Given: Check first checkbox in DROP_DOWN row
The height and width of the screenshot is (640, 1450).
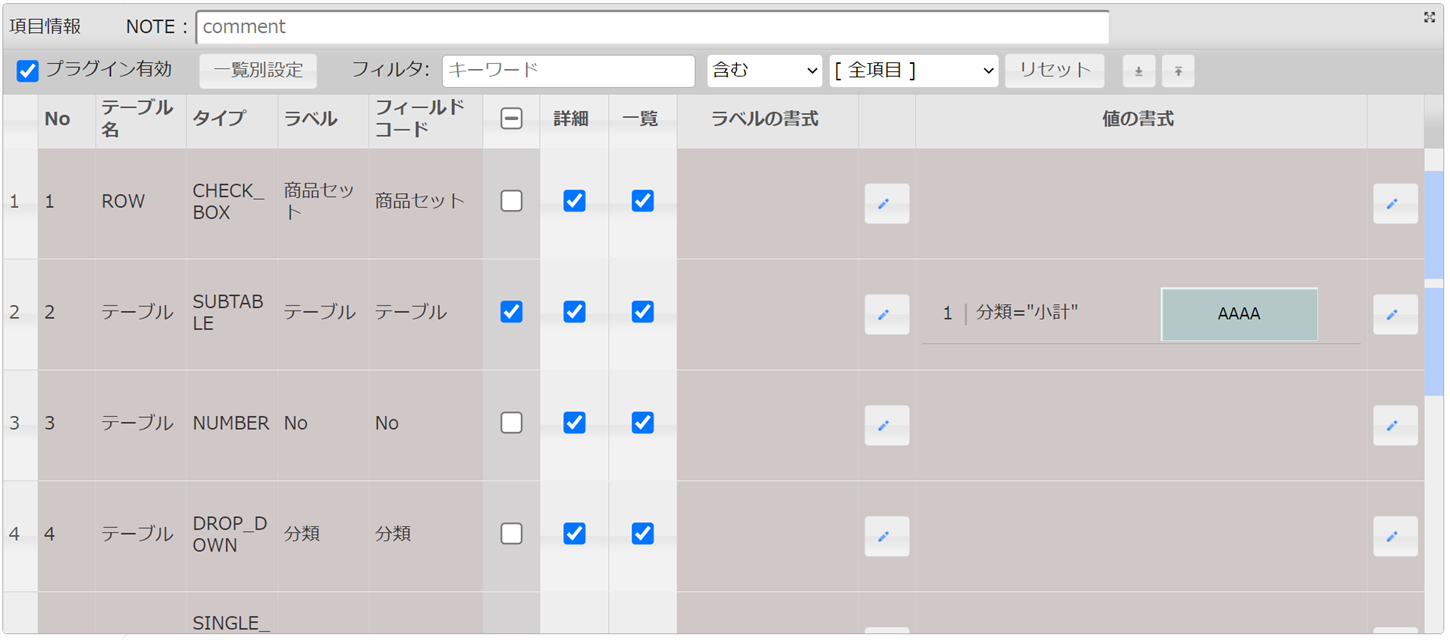Looking at the screenshot, I should tap(511, 534).
